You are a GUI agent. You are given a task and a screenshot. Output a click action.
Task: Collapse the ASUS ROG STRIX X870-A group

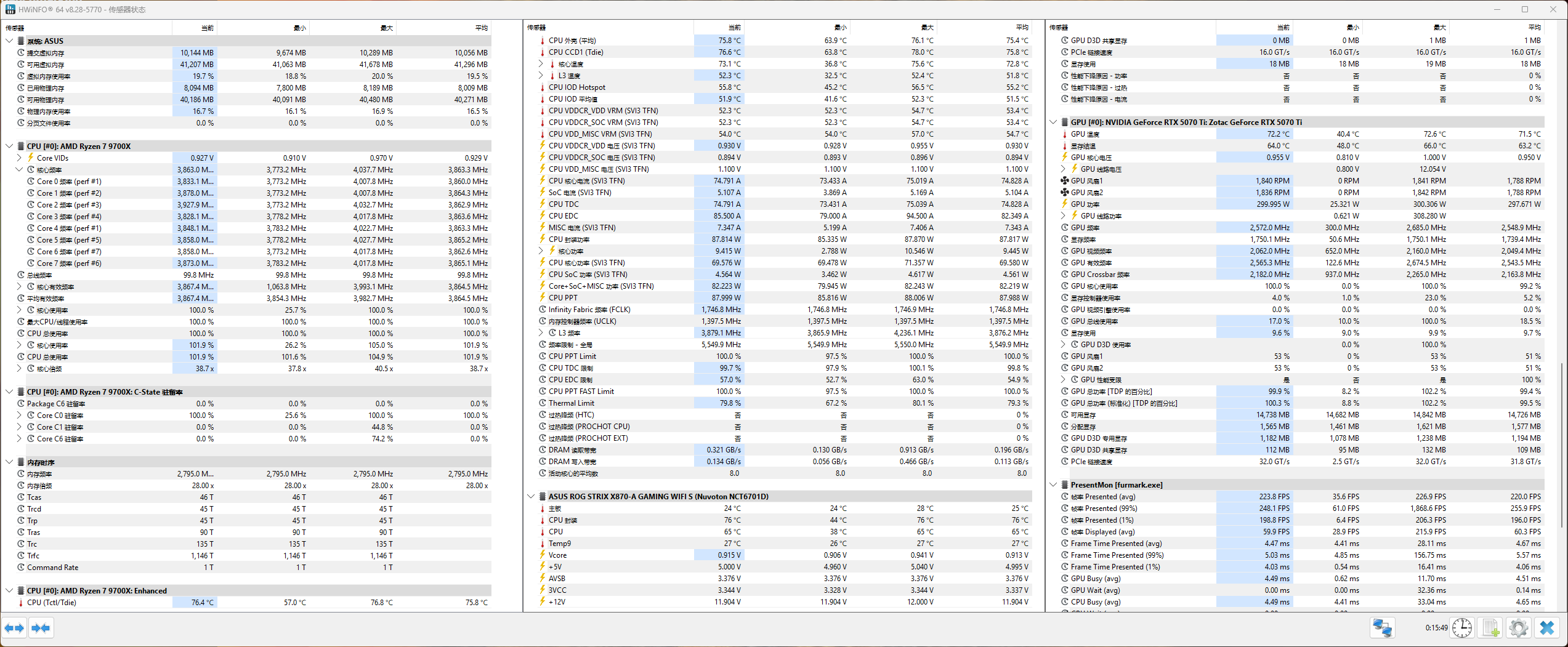tap(531, 497)
